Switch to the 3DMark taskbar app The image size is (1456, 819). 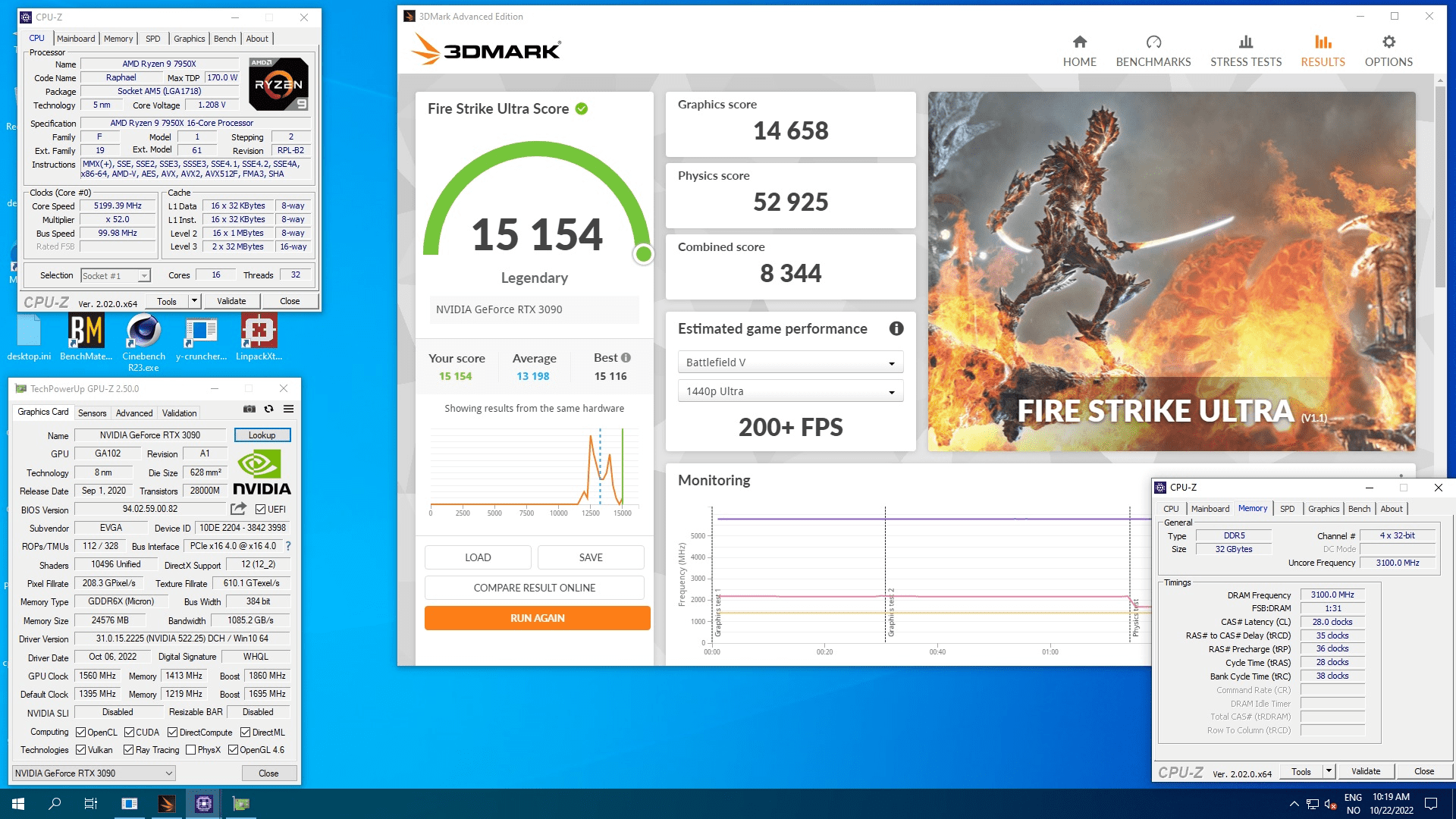pos(167,804)
